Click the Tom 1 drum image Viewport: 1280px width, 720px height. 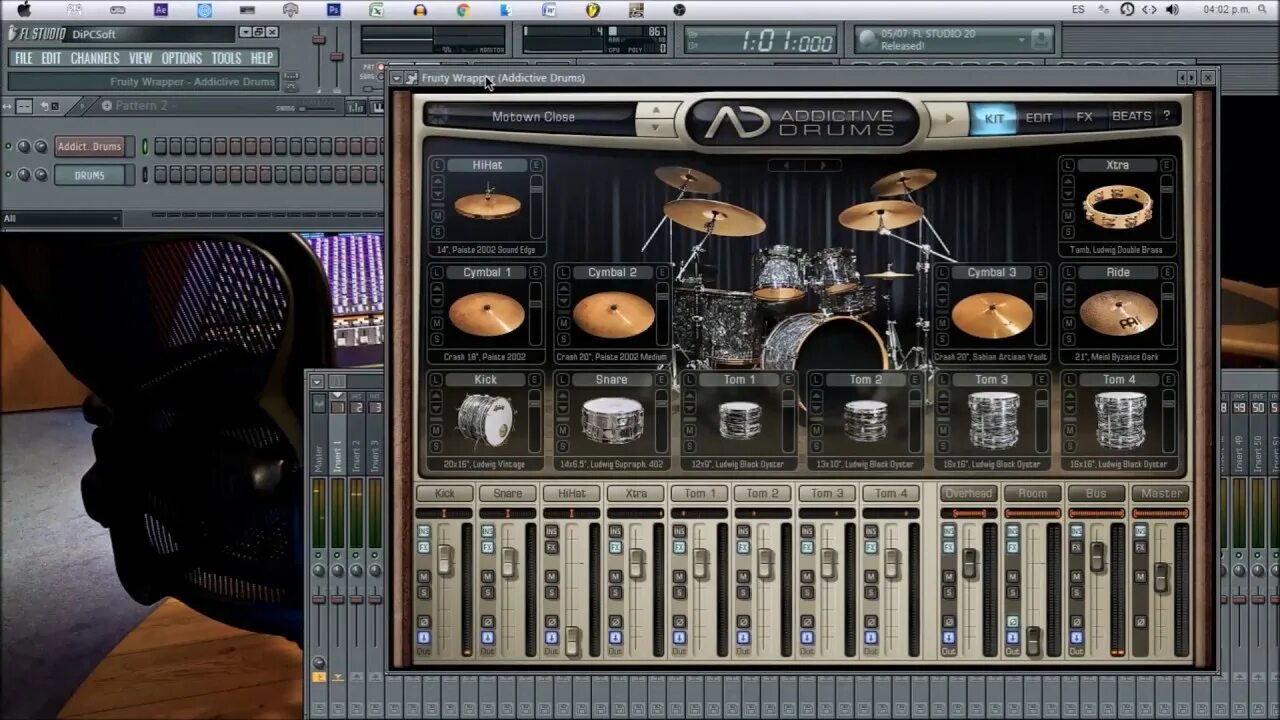click(739, 420)
